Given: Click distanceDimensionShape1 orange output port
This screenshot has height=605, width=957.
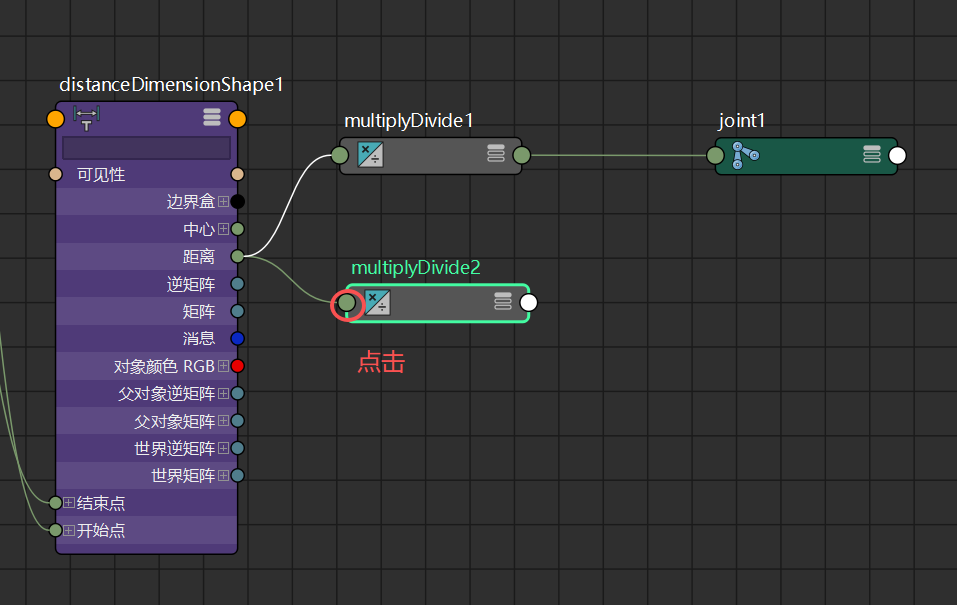Looking at the screenshot, I should 237,119.
